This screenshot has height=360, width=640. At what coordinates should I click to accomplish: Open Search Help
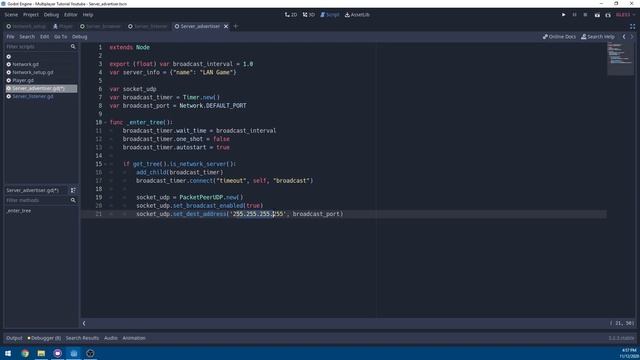tap(598, 37)
